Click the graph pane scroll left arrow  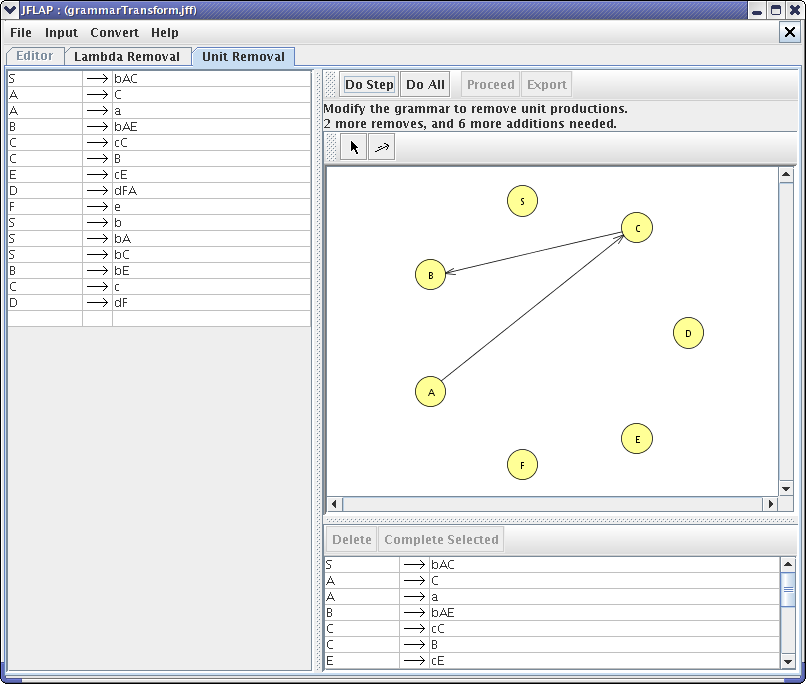pos(335,504)
